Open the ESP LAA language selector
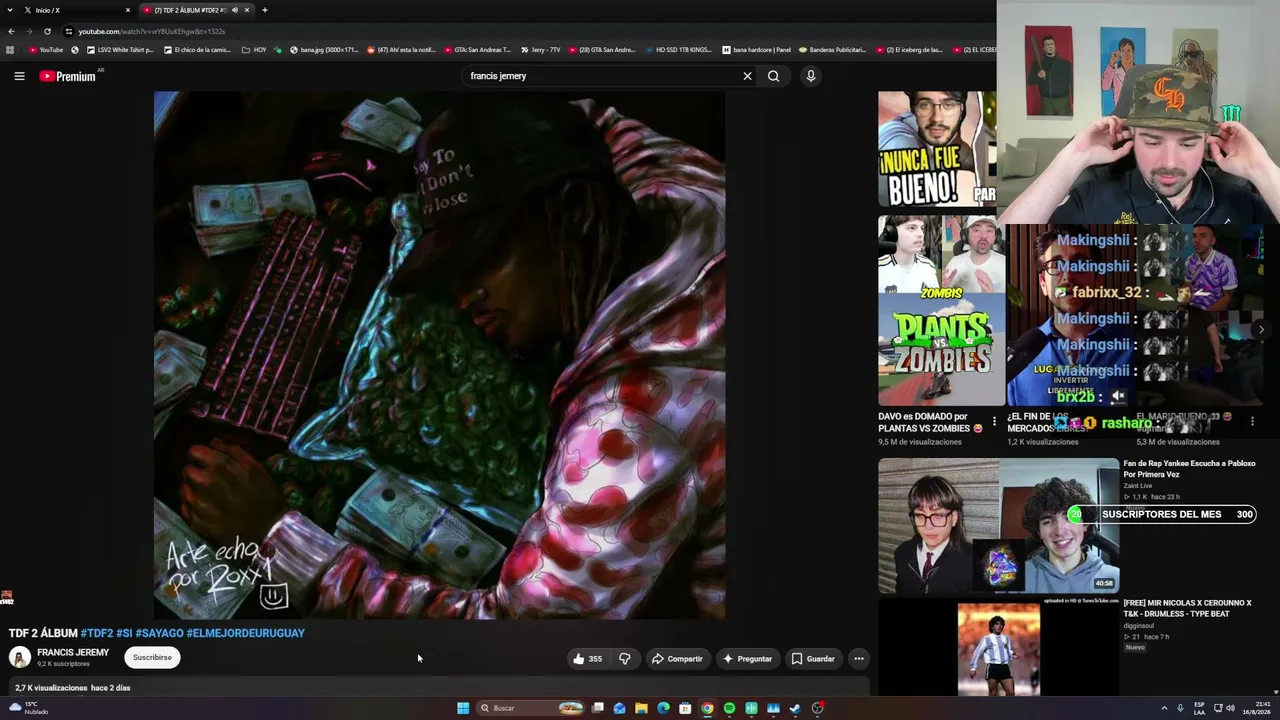Screen dimensions: 1280x720 pos(1200,708)
